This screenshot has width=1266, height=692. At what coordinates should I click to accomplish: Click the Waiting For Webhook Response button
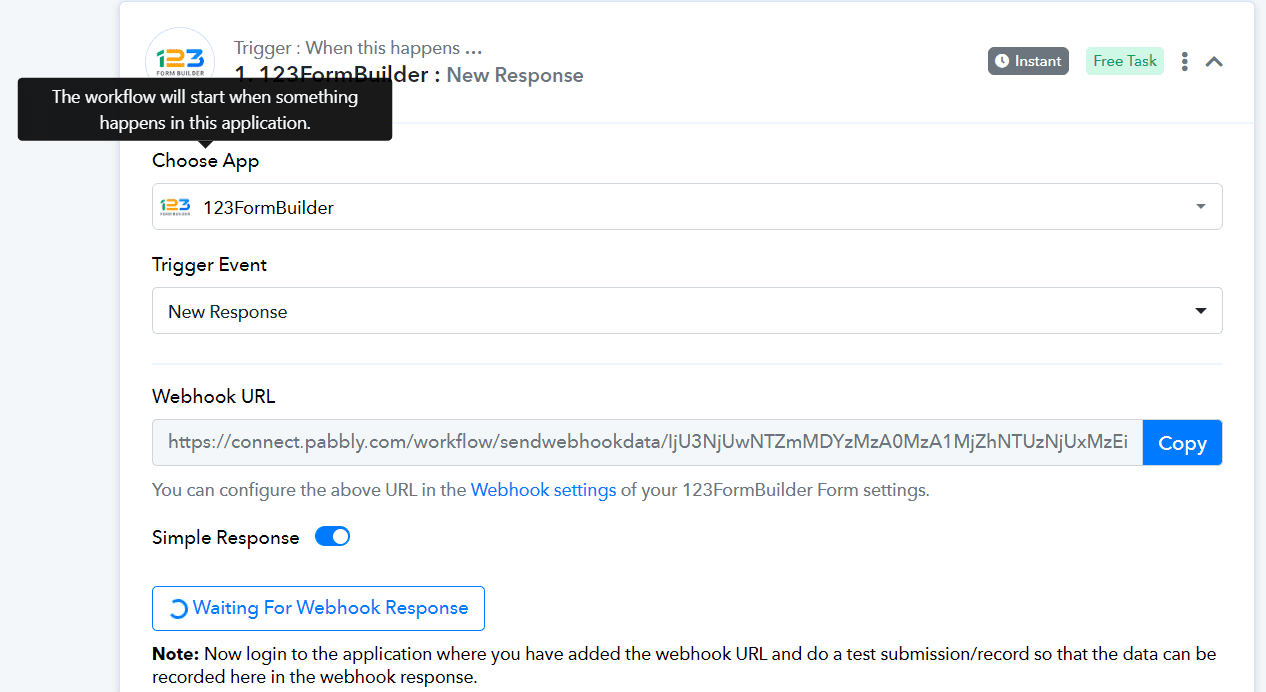tap(318, 608)
